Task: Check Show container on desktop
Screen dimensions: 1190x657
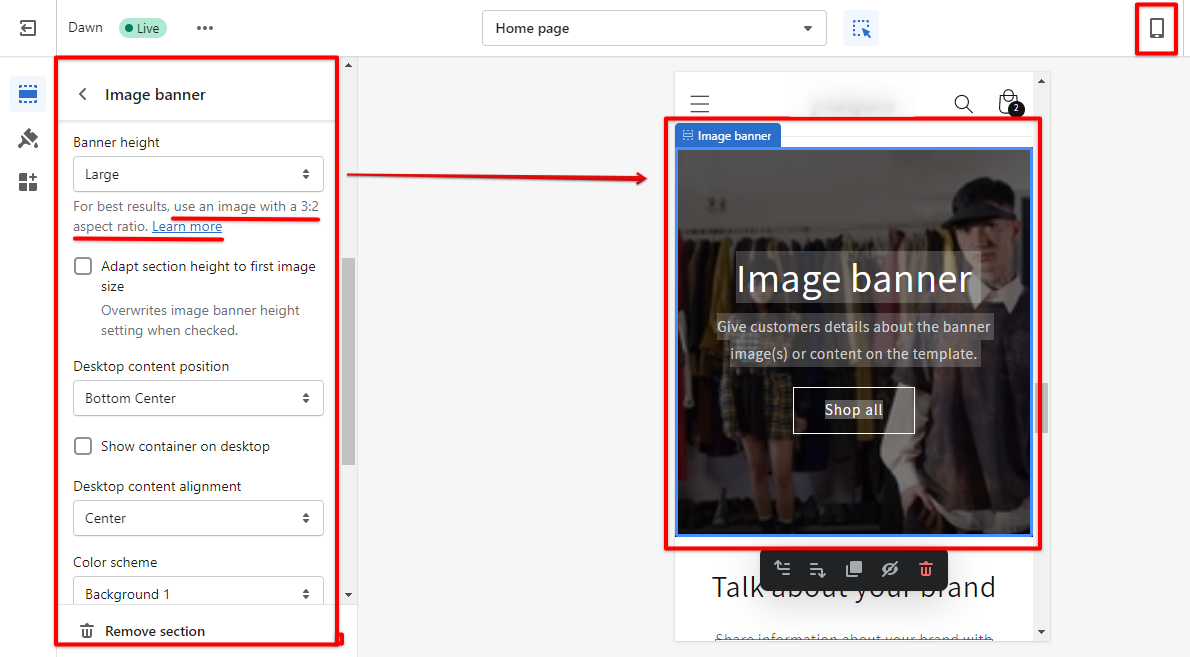Action: coord(83,446)
